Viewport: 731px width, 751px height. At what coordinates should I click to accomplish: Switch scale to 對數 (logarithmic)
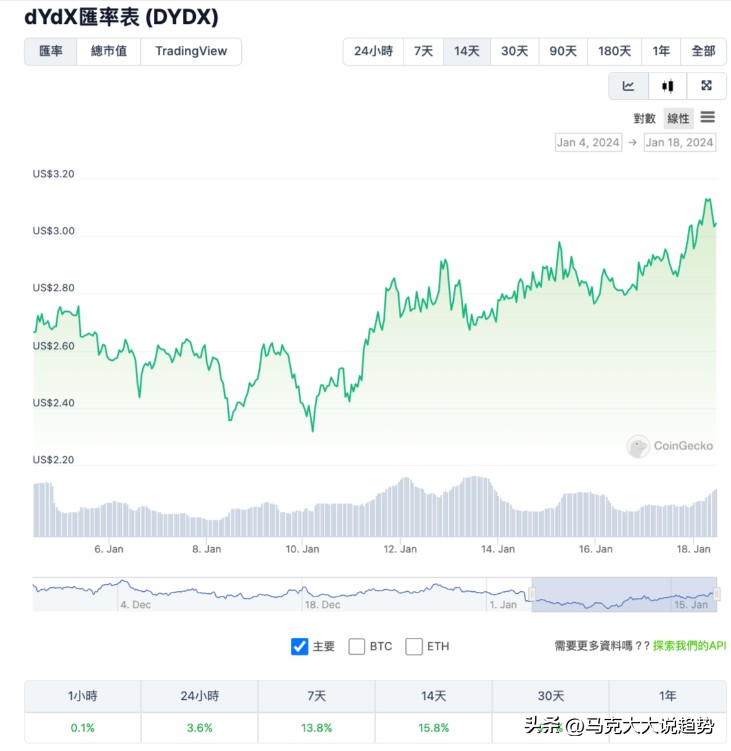[x=644, y=118]
